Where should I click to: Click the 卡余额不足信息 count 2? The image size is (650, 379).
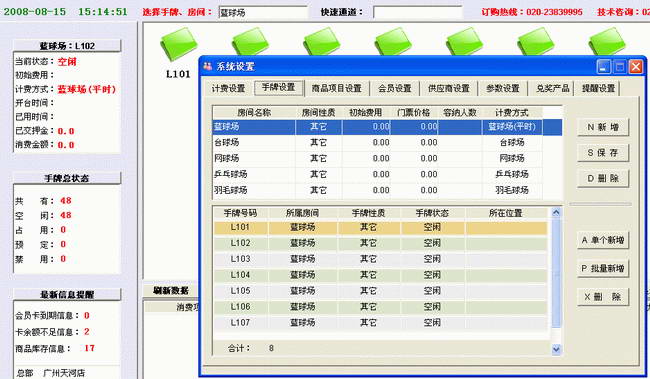click(87, 332)
